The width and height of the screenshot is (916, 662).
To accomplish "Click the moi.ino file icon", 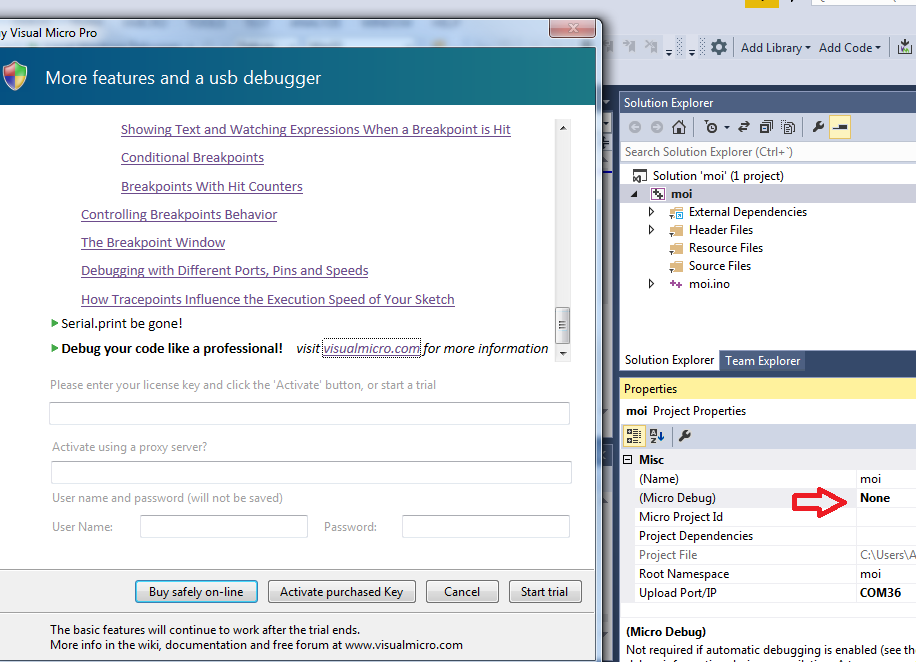I will point(676,284).
